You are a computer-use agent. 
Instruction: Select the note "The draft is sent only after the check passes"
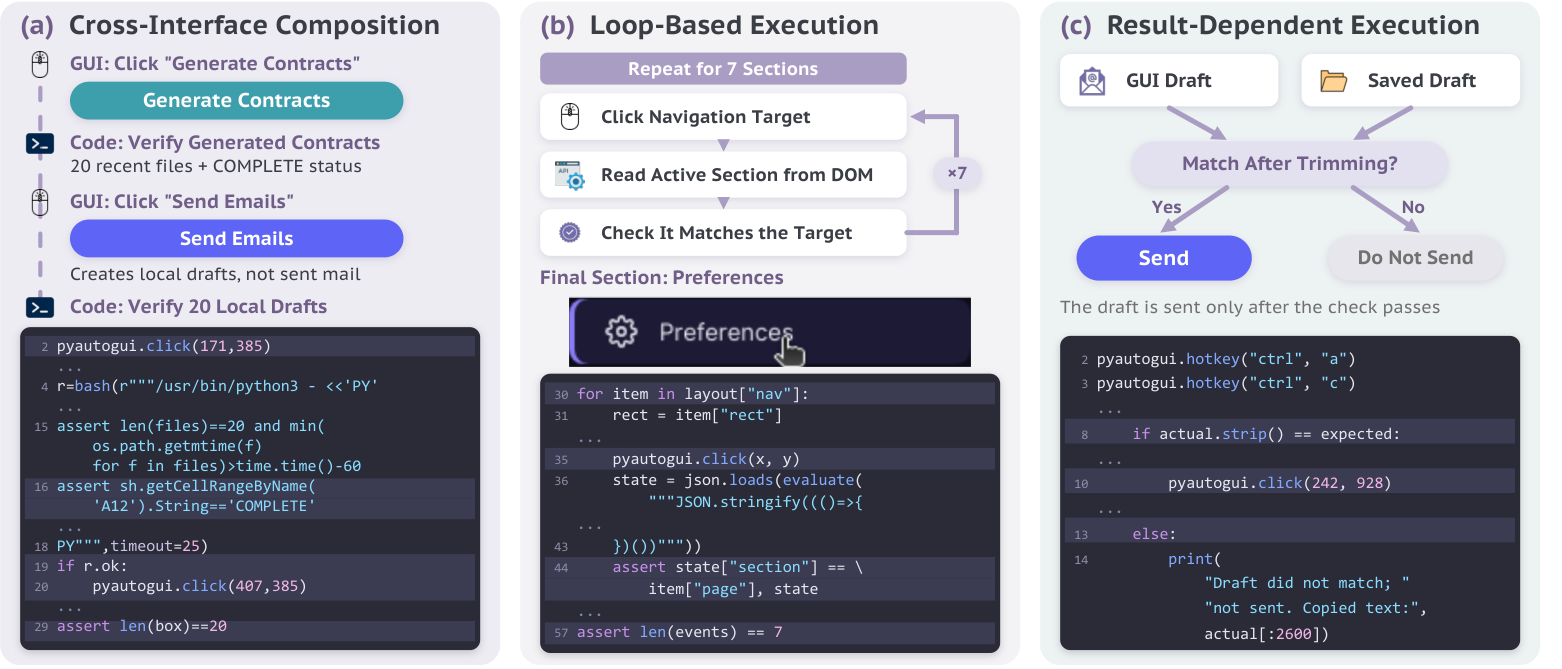[1250, 307]
